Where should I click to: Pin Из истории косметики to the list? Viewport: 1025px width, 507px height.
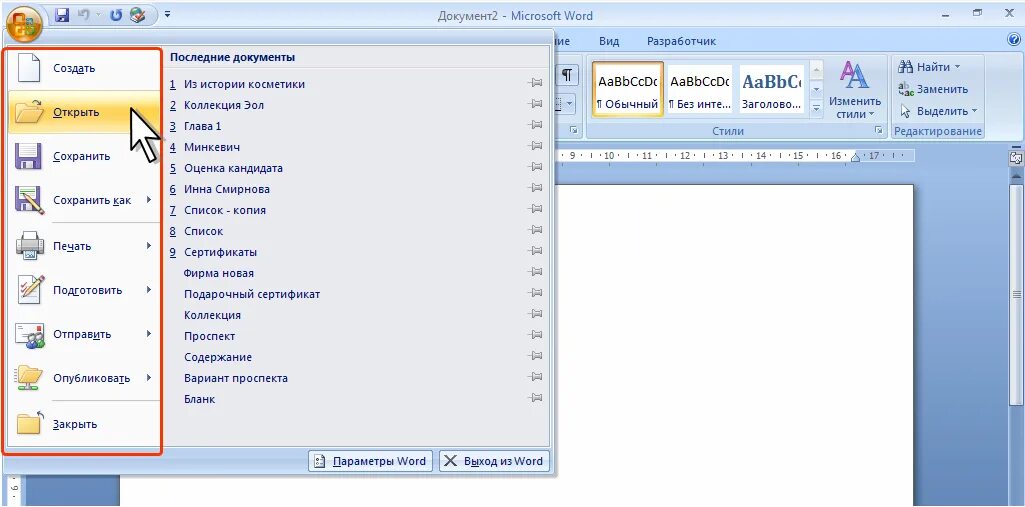tap(535, 83)
